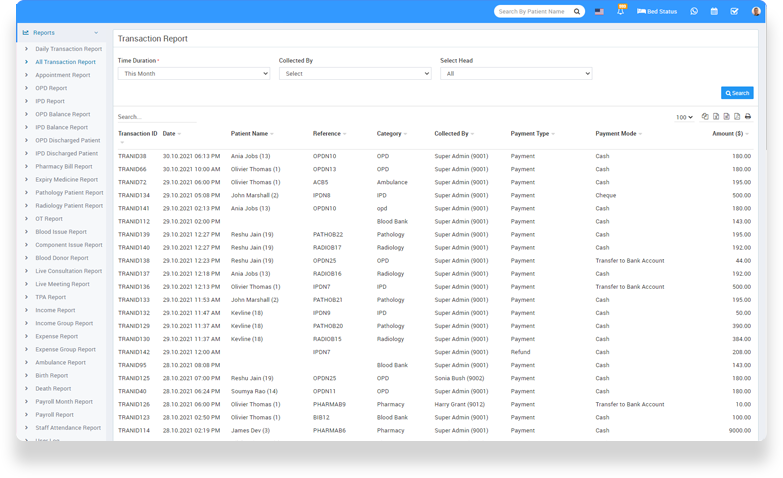
Task: Expand the Select Head dropdown
Action: (x=516, y=74)
